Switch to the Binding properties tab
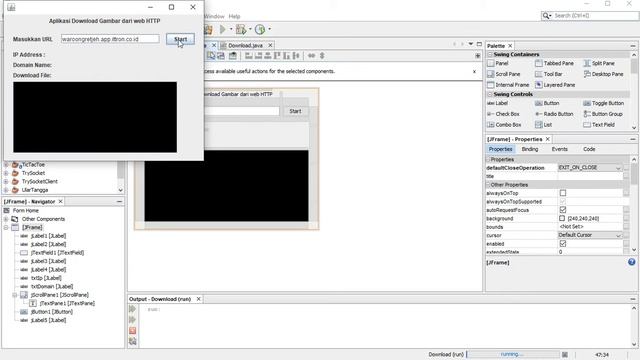Screen dimensions: 640x360 click(530, 149)
